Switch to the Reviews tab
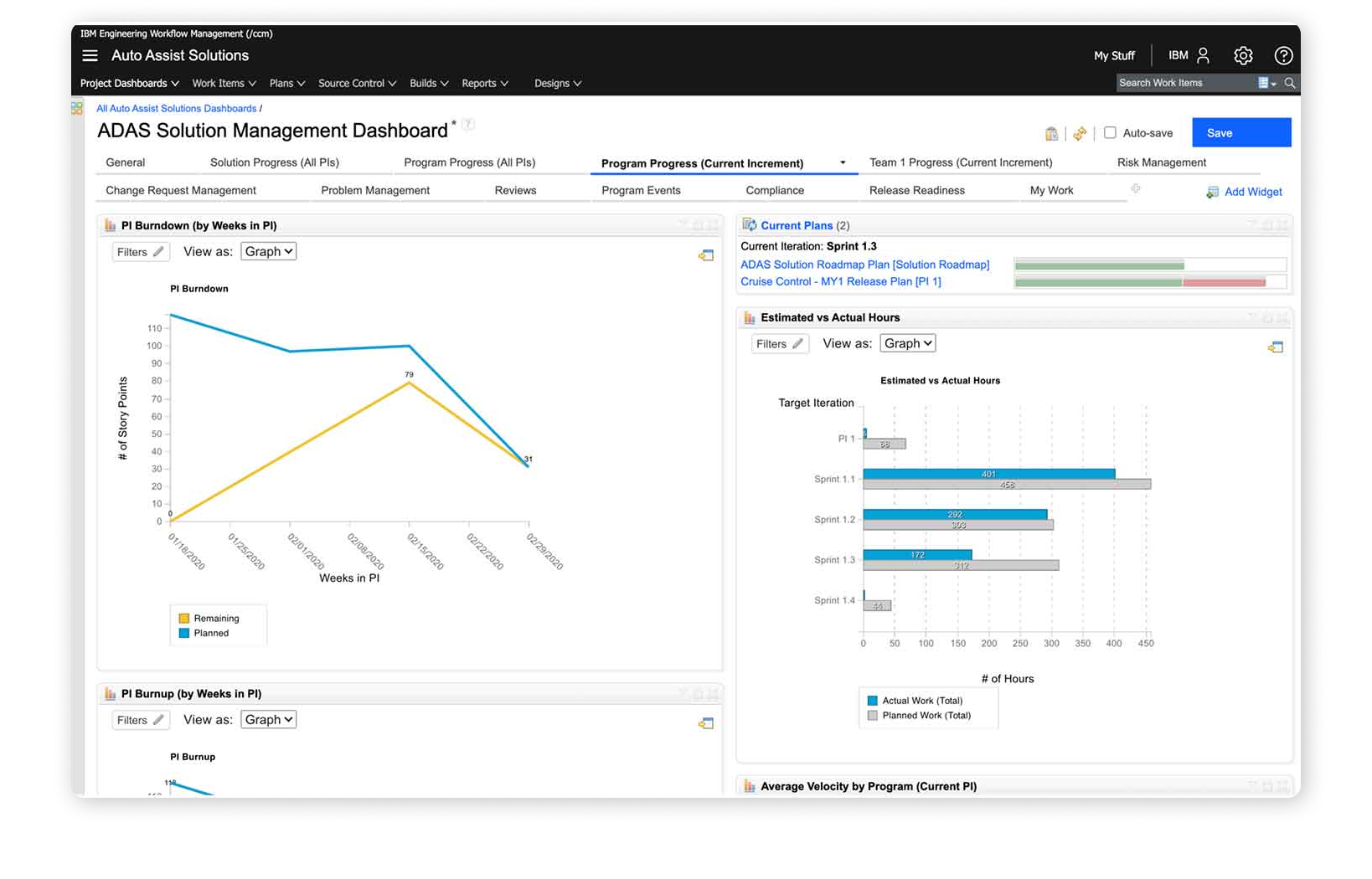1372x879 pixels. point(515,190)
